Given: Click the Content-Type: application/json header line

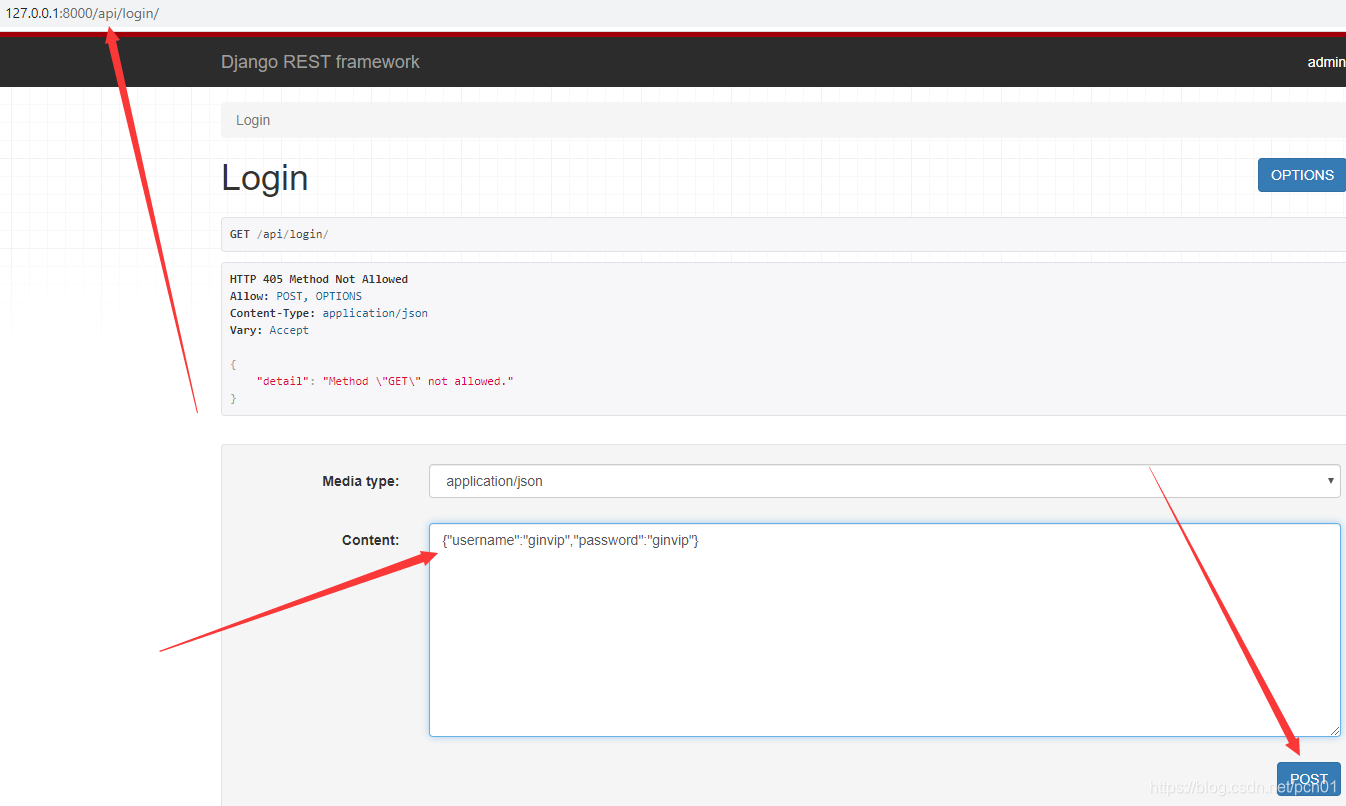Looking at the screenshot, I should tap(329, 313).
